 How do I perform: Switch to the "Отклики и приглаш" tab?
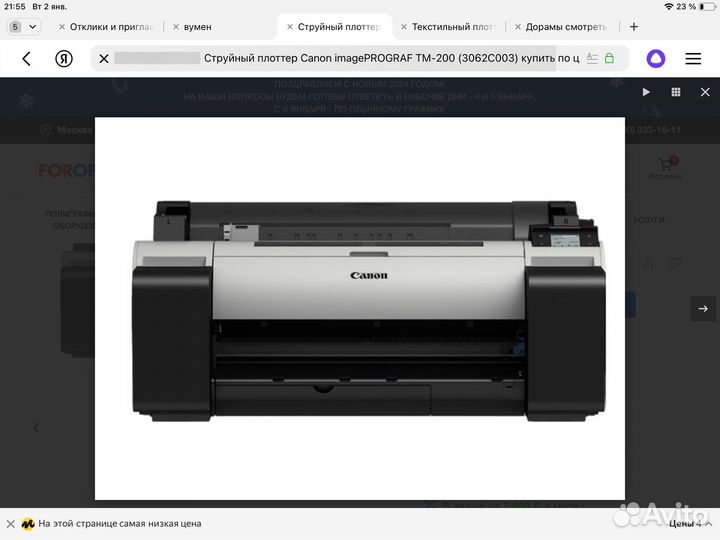pos(110,27)
